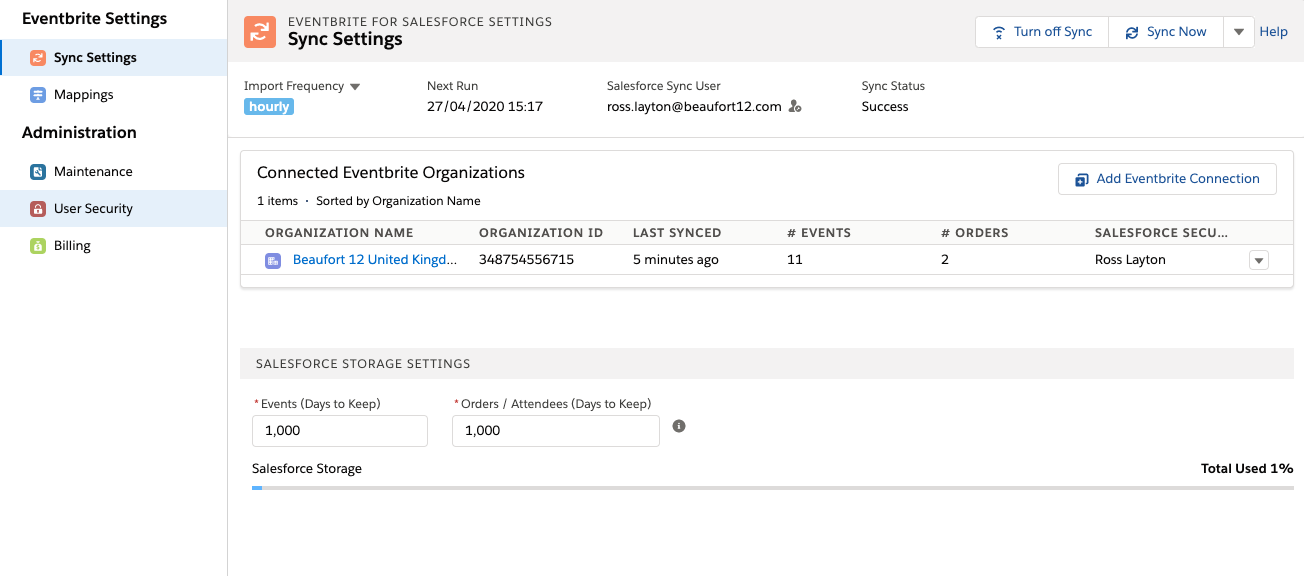Open the Billing section
Screen dimensions: 1304x576
(x=114, y=246)
